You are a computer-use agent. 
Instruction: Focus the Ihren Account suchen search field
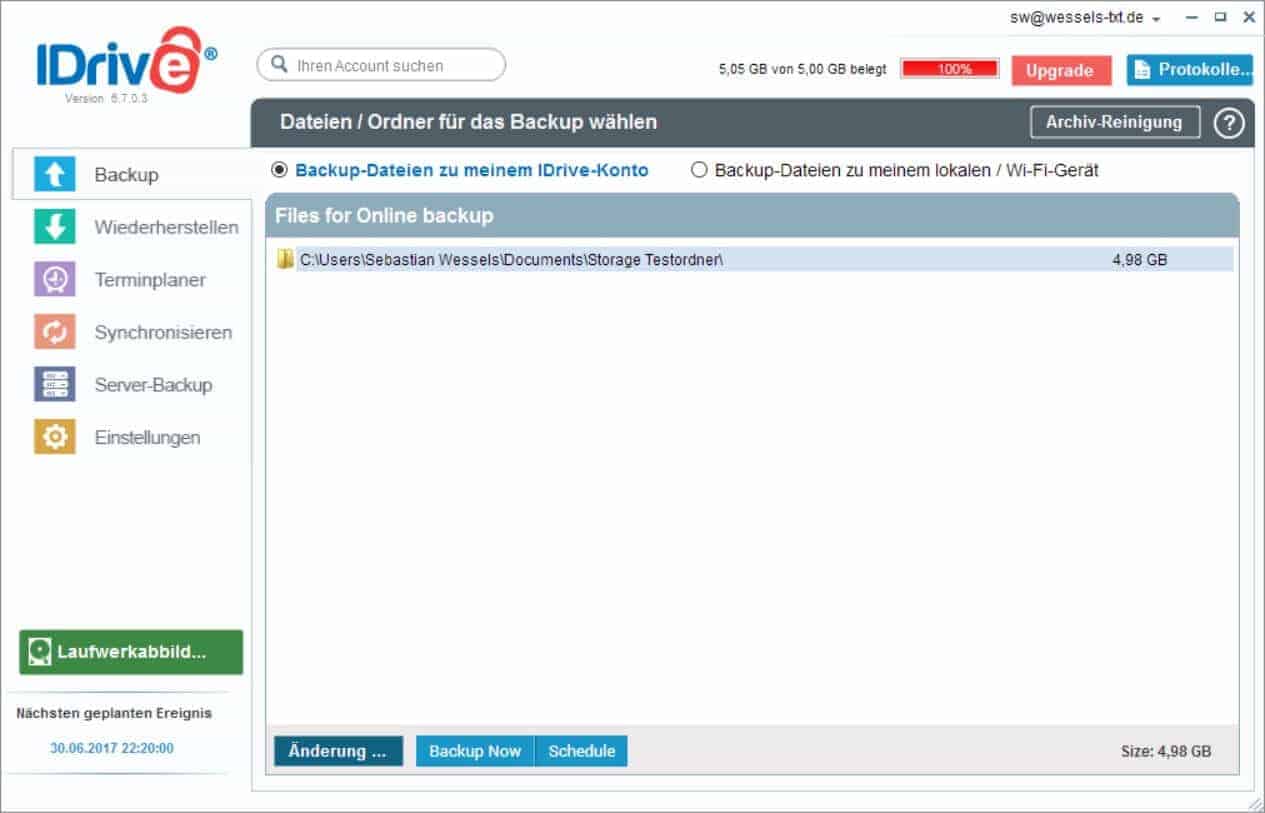point(381,65)
